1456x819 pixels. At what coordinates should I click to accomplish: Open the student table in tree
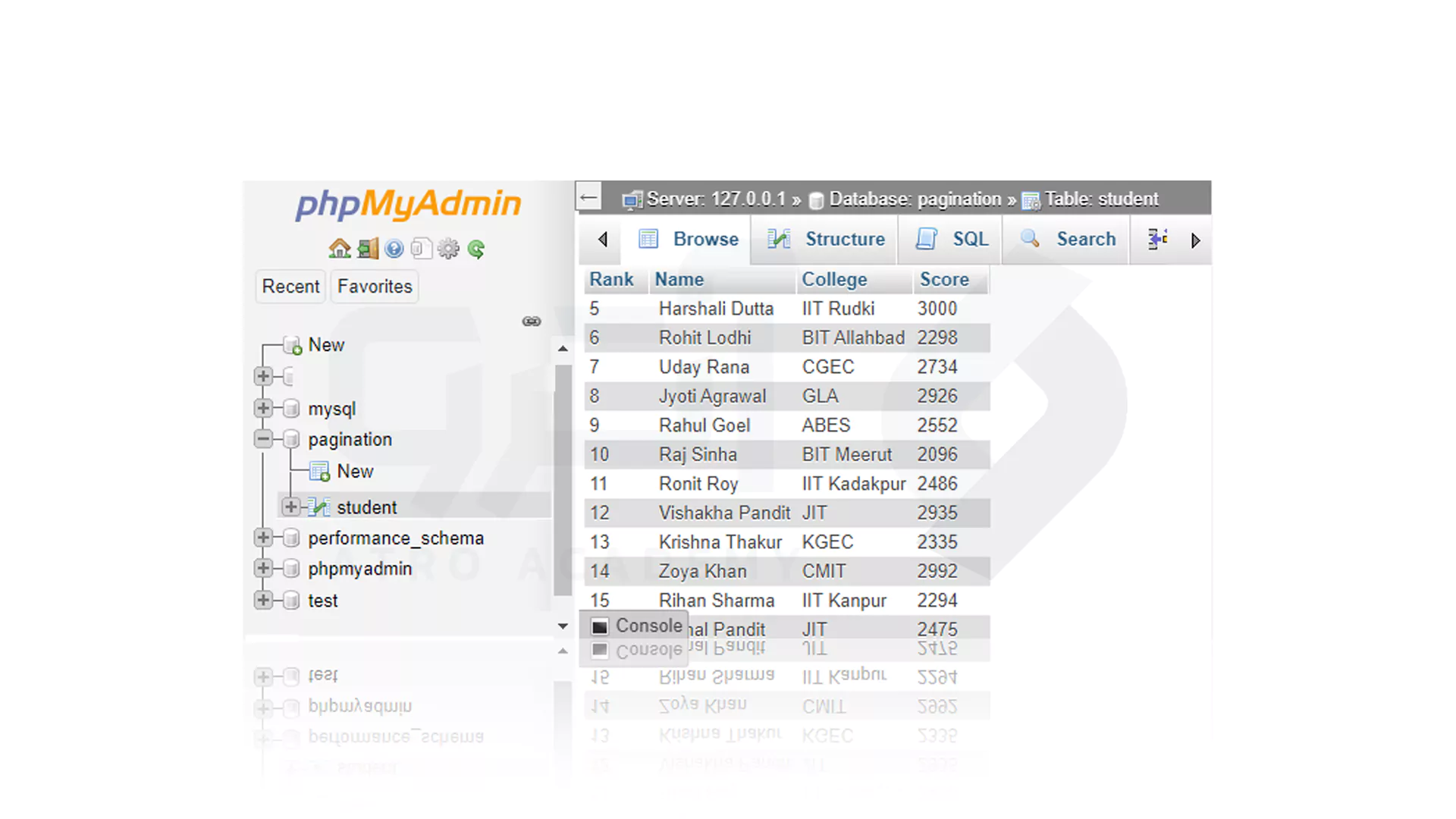366,507
